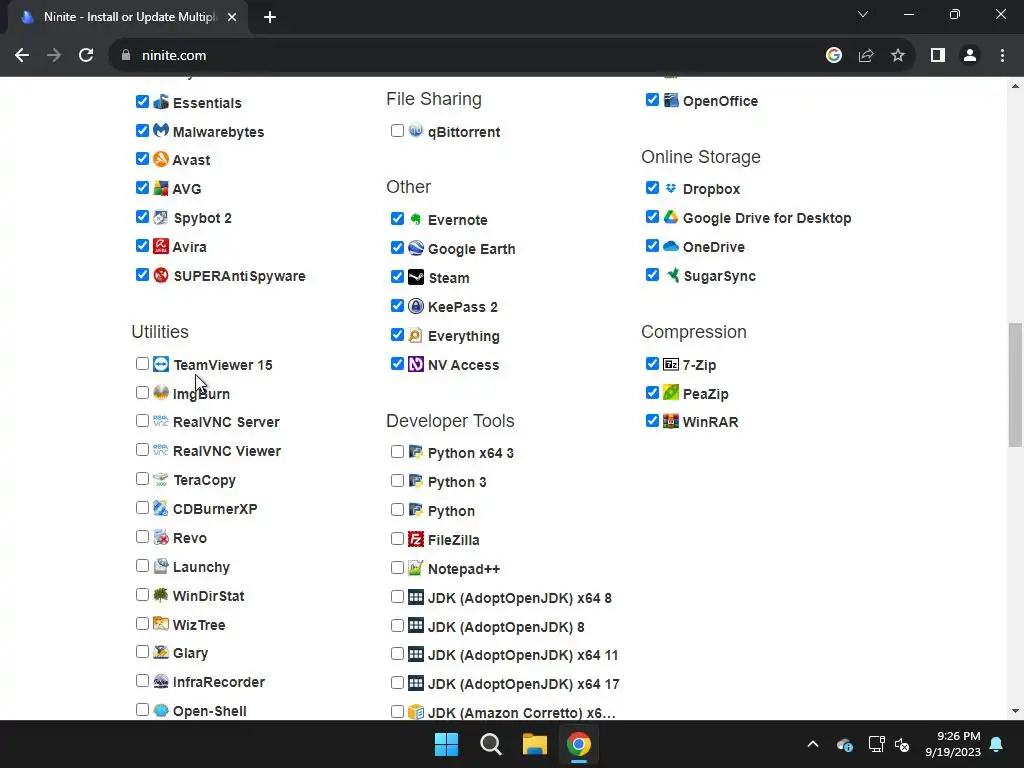Click the Launchy label
Screen dimensions: 1024x768
tap(201, 567)
